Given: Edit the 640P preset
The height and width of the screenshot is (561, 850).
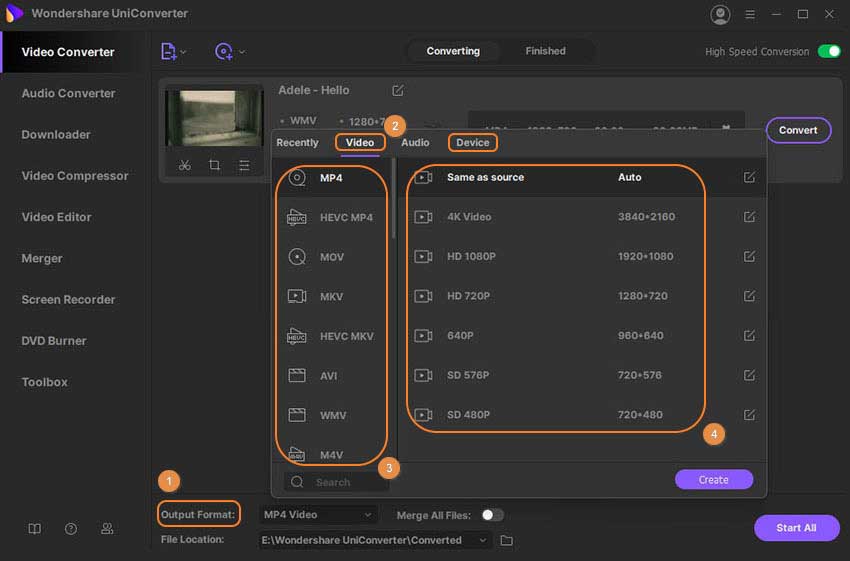Looking at the screenshot, I should [749, 336].
